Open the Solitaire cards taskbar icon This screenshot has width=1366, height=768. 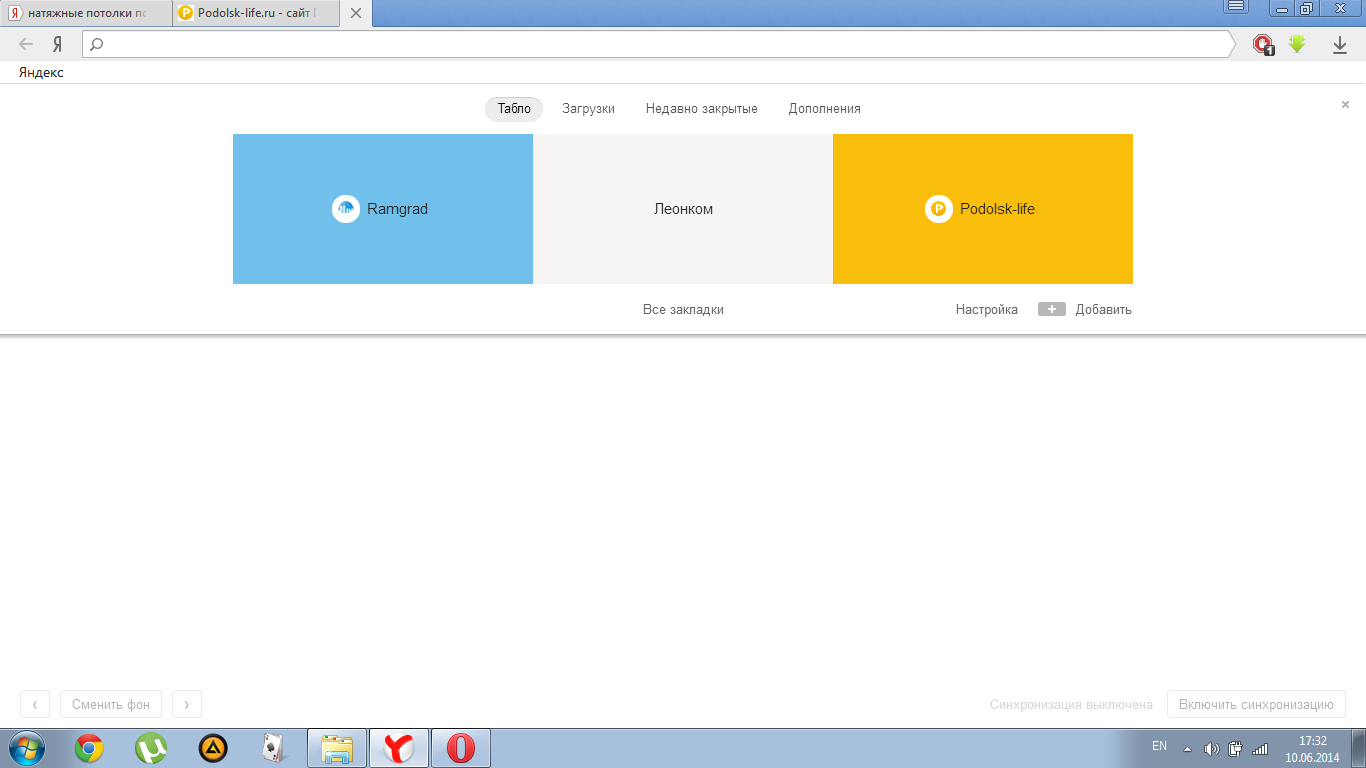274,748
